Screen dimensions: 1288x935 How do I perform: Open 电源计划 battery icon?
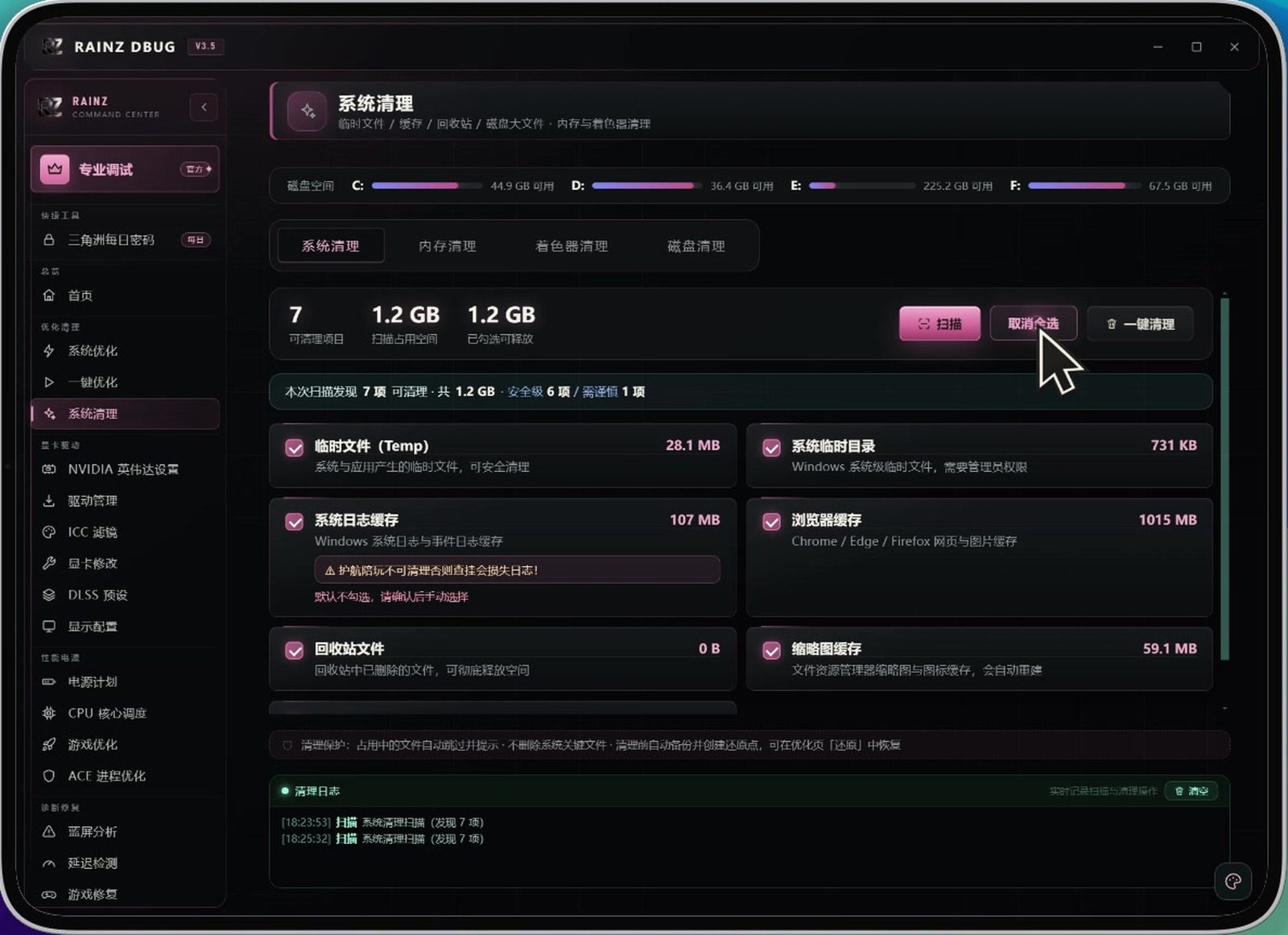[x=49, y=682]
